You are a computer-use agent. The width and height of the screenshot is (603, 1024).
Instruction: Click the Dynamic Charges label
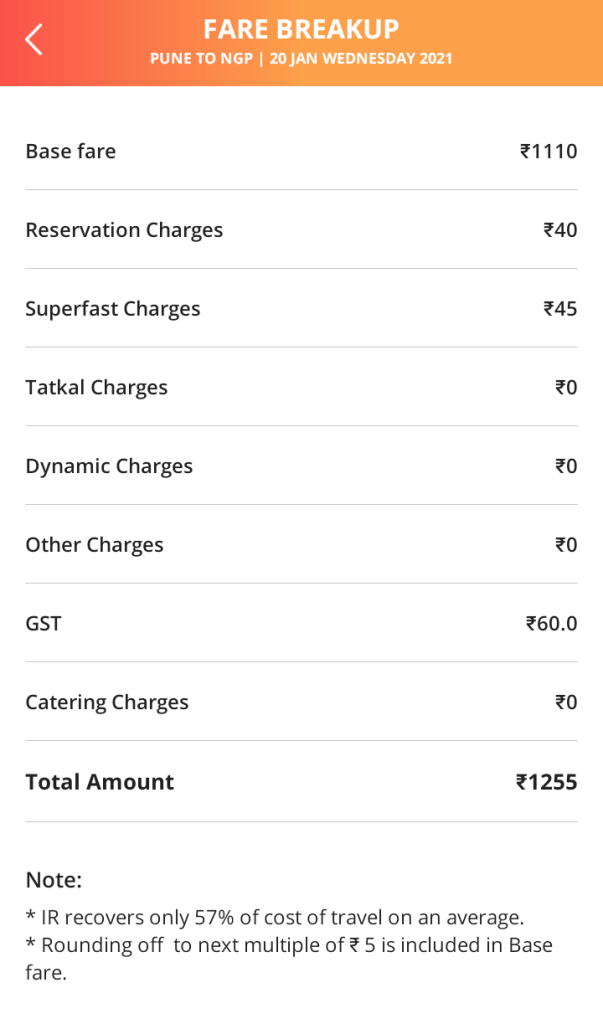click(109, 466)
